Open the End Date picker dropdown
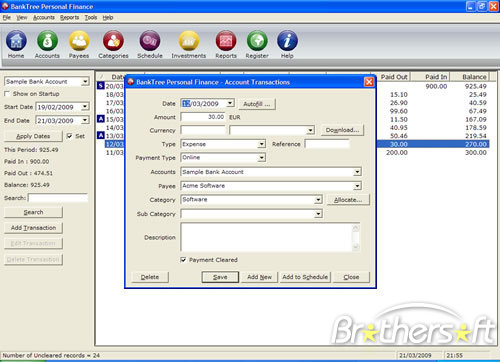 (x=85, y=120)
